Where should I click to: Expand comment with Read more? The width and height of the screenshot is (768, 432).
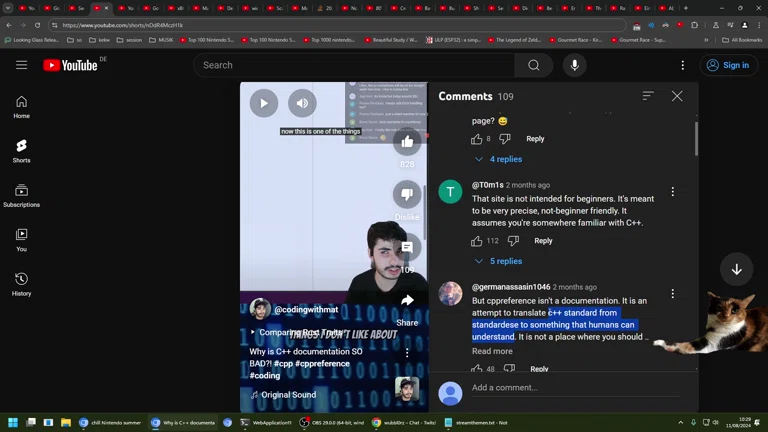492,351
